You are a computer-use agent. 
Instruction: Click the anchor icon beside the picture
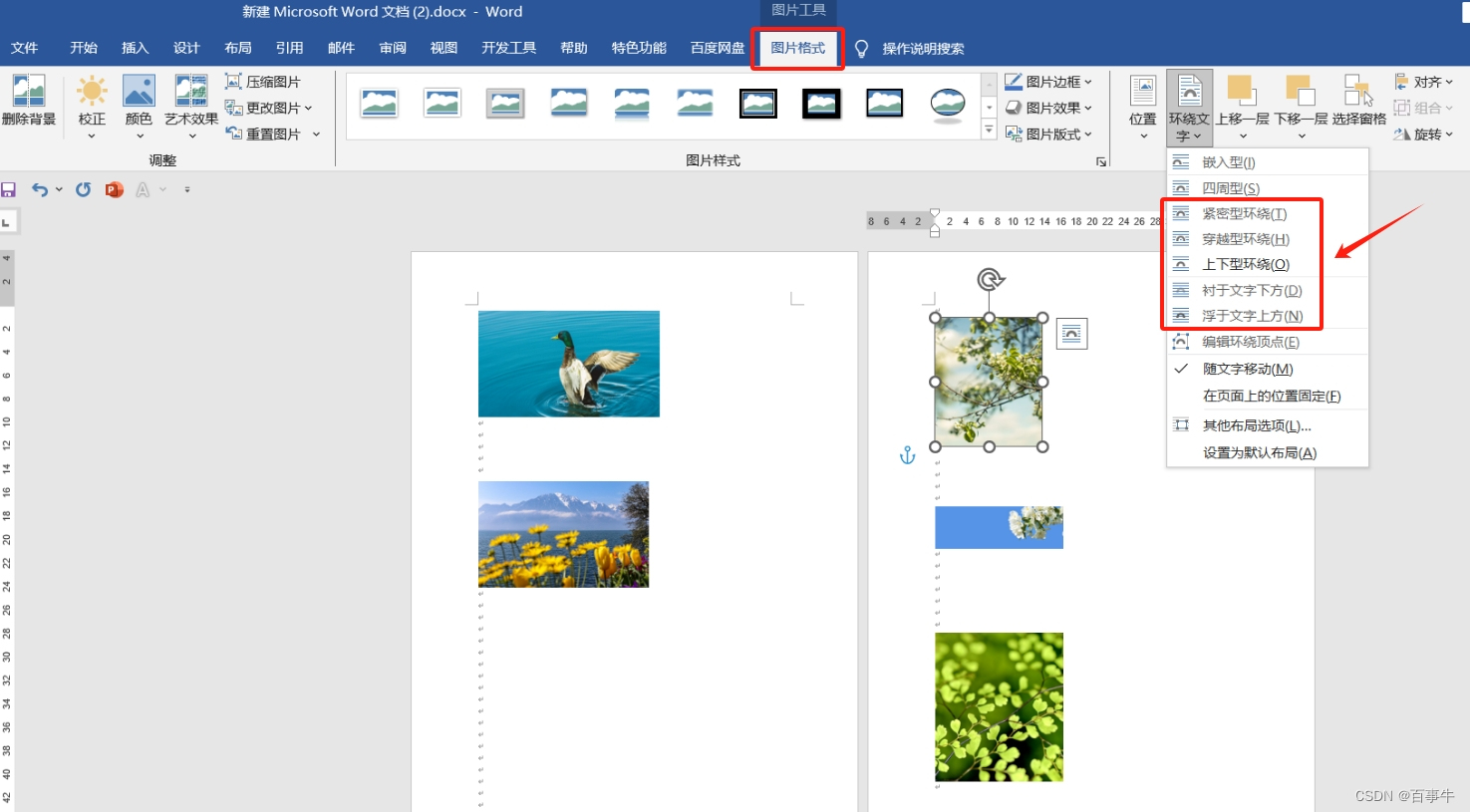coord(907,455)
